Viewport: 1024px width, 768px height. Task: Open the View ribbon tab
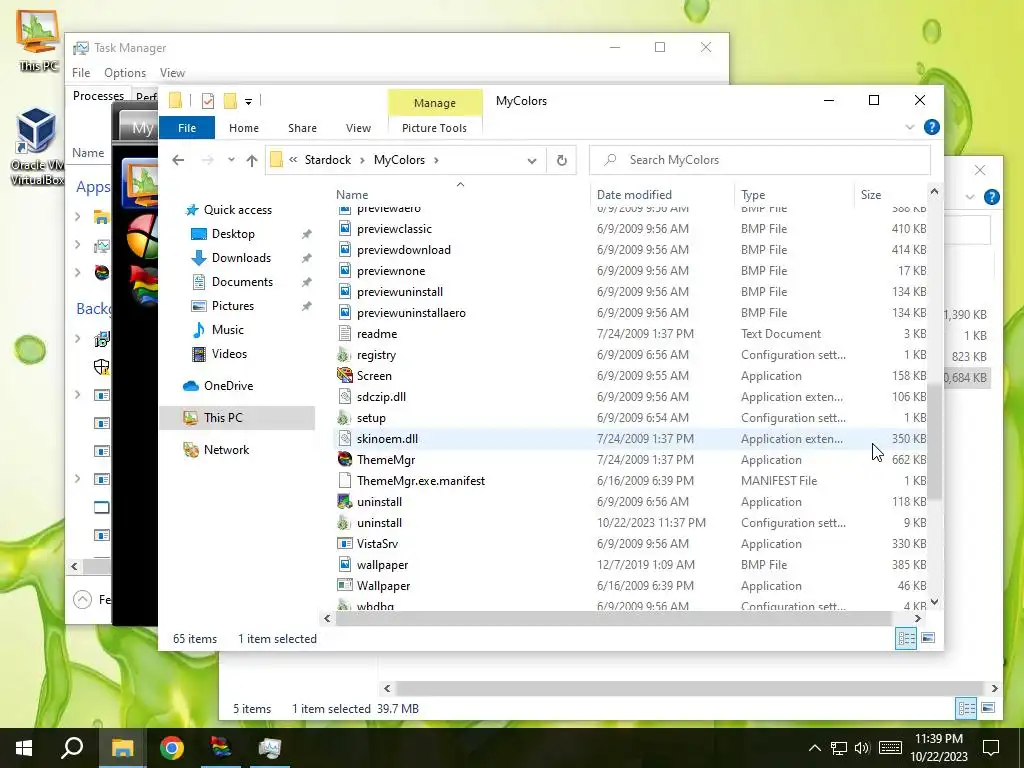click(358, 128)
